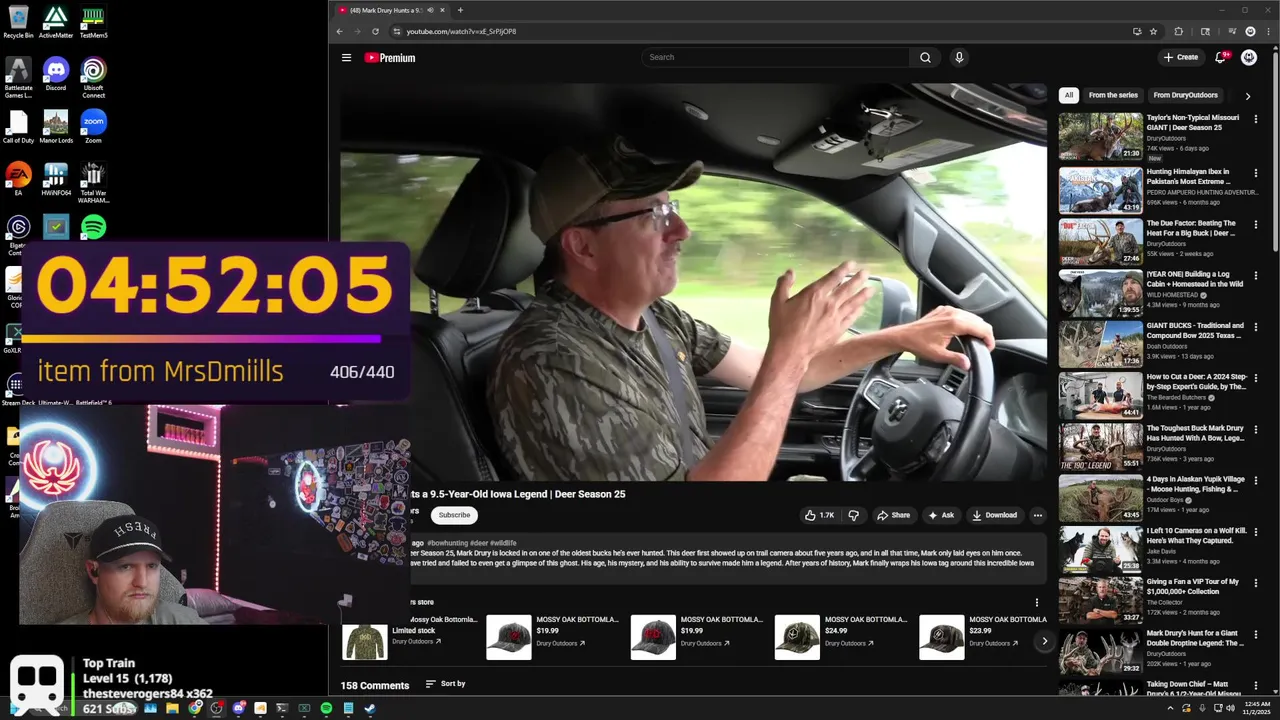Image resolution: width=1280 pixels, height=720 pixels.
Task: Select the From DruryOutdoors chip
Action: (x=1185, y=95)
